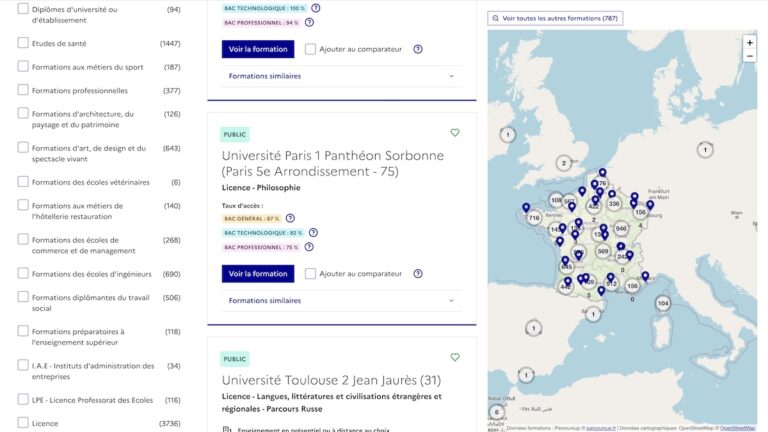Check the Etudes de santé filter

(x=23, y=44)
